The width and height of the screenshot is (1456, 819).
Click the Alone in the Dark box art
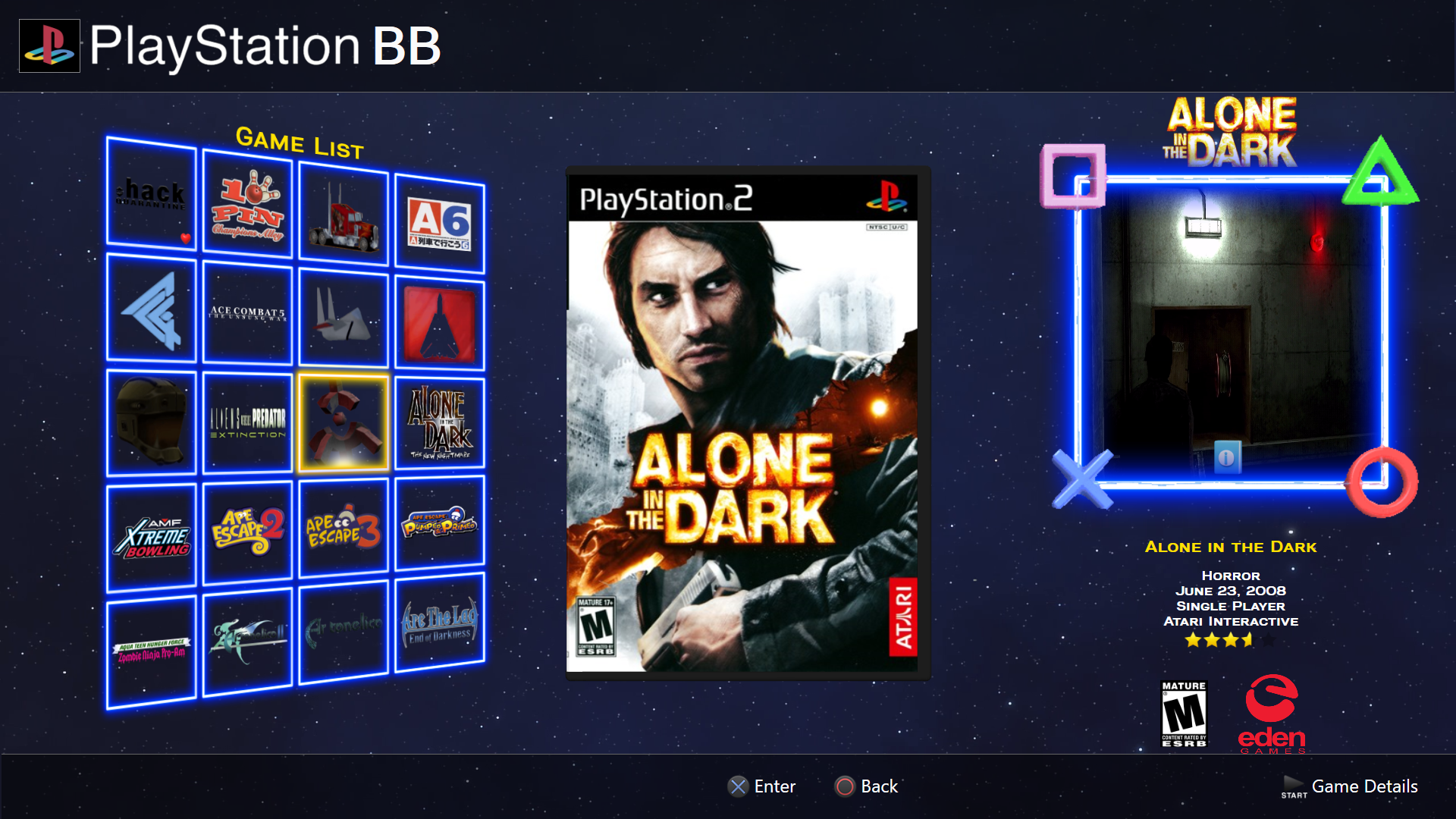[x=748, y=422]
